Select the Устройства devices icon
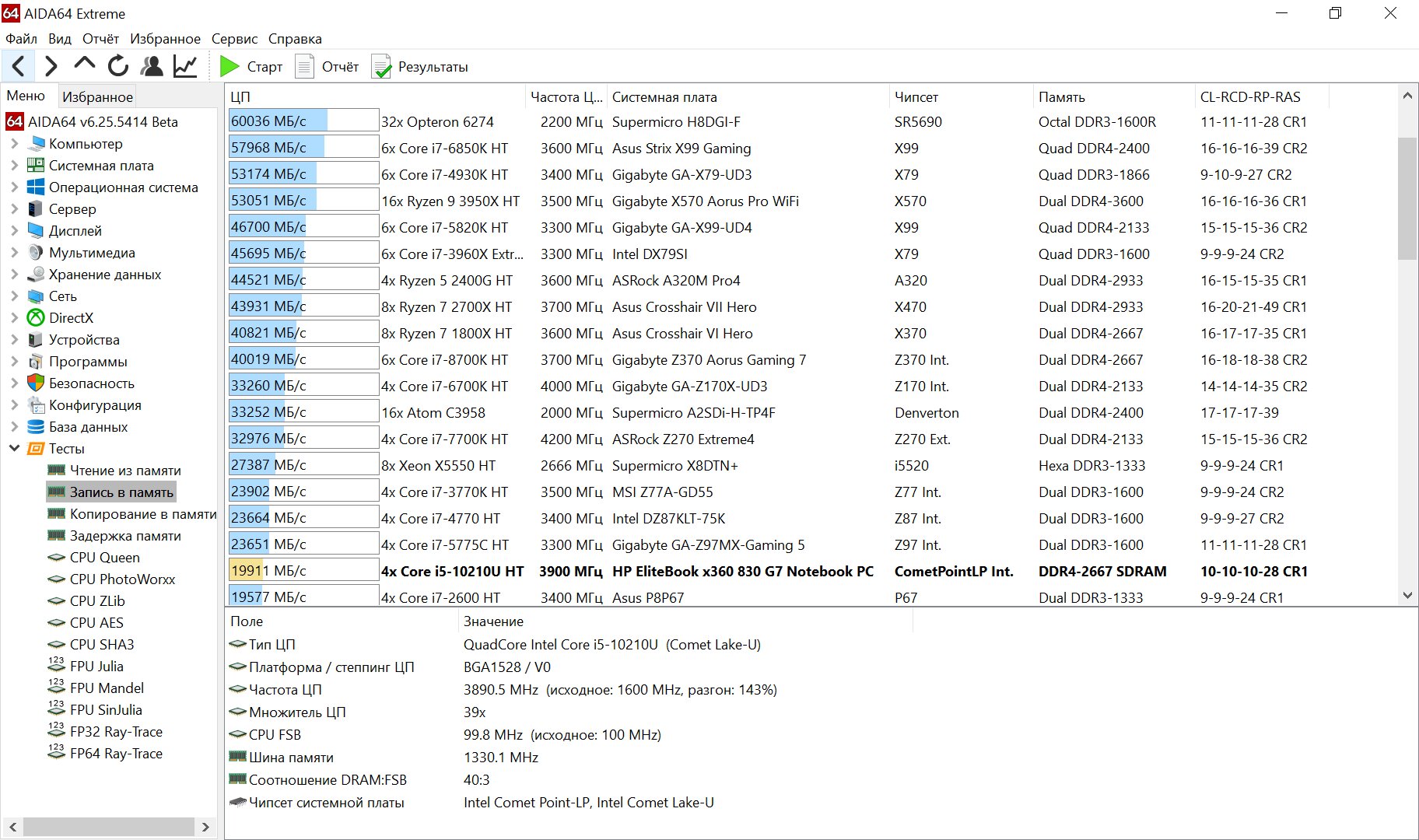Screen dimensions: 1419x840 coord(36,340)
